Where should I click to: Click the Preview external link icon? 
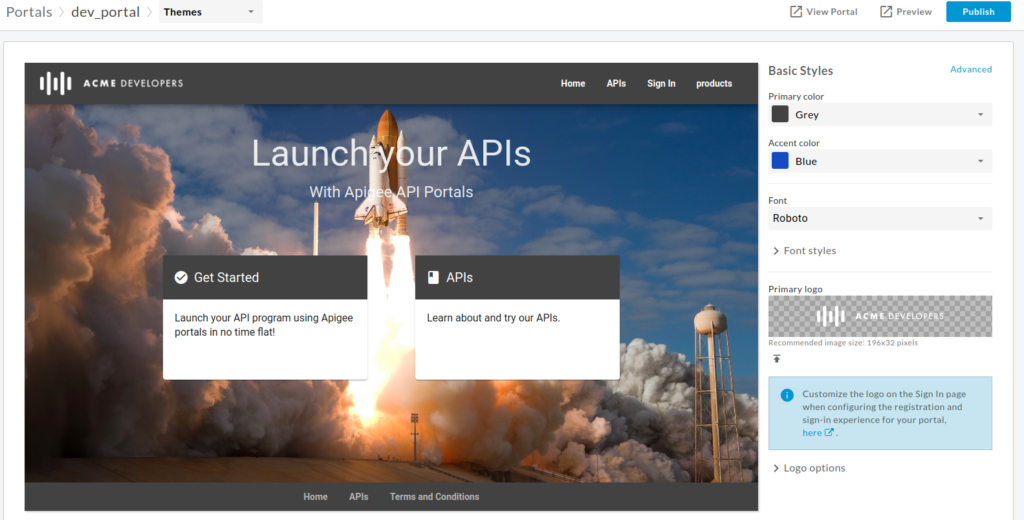tap(886, 12)
